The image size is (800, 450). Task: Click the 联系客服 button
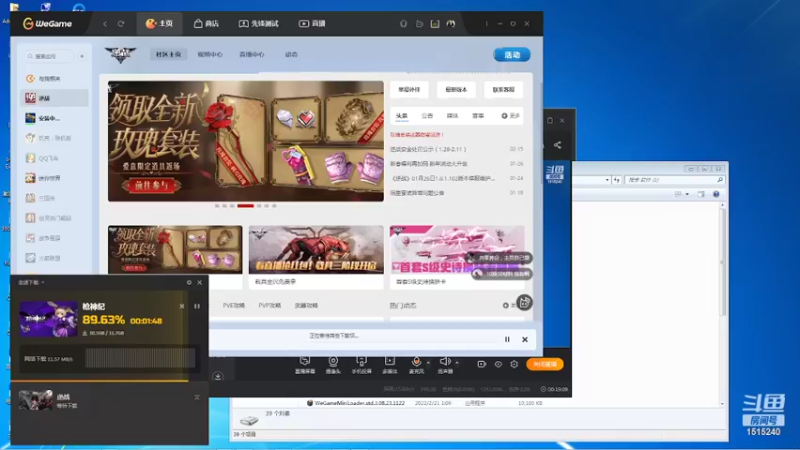pos(504,89)
